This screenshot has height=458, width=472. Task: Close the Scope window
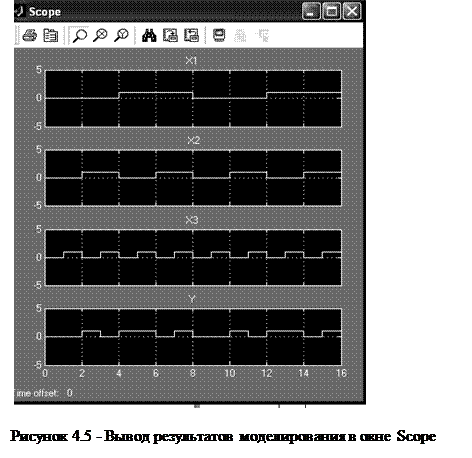tap(352, 11)
